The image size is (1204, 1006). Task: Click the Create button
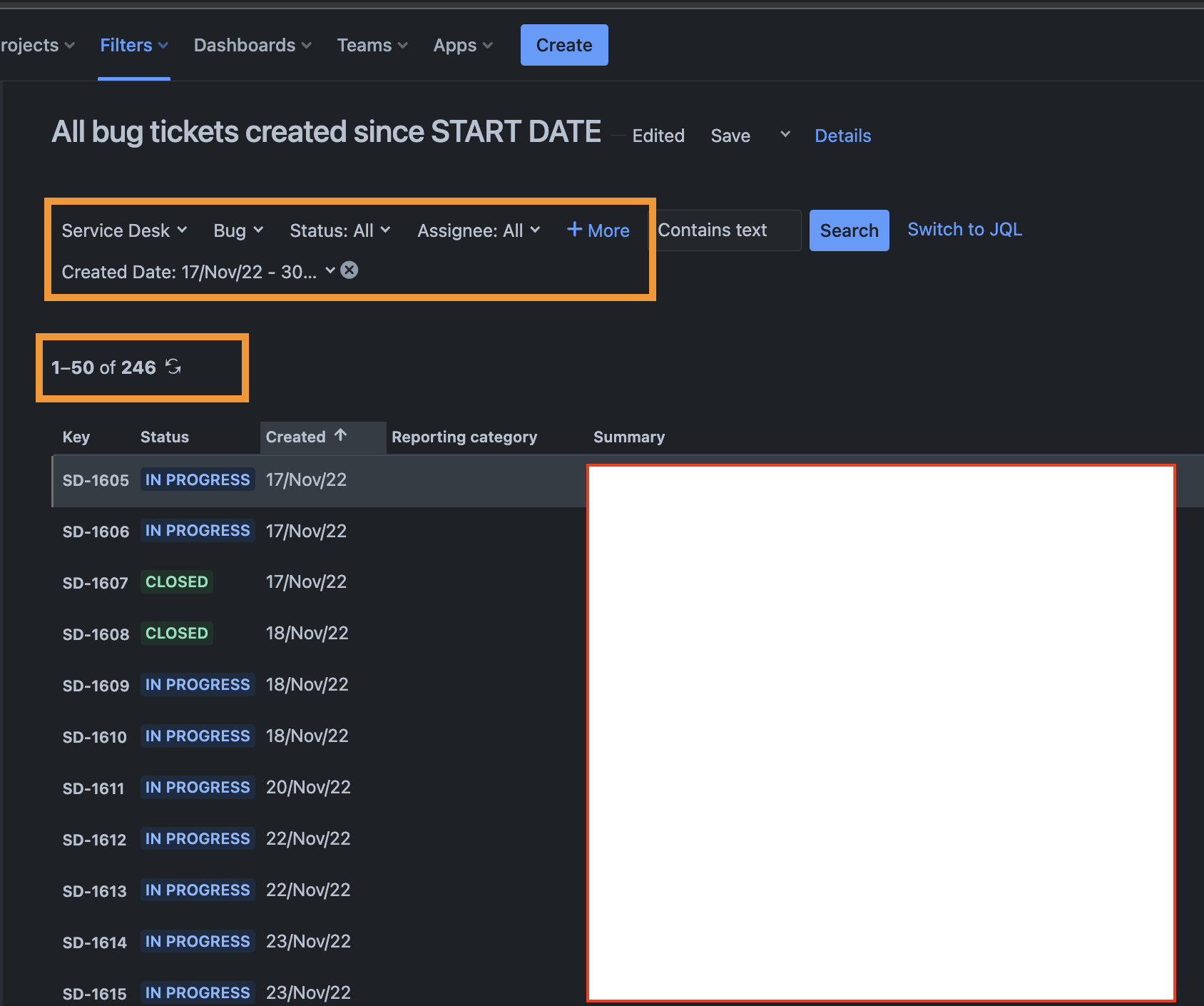pos(564,45)
